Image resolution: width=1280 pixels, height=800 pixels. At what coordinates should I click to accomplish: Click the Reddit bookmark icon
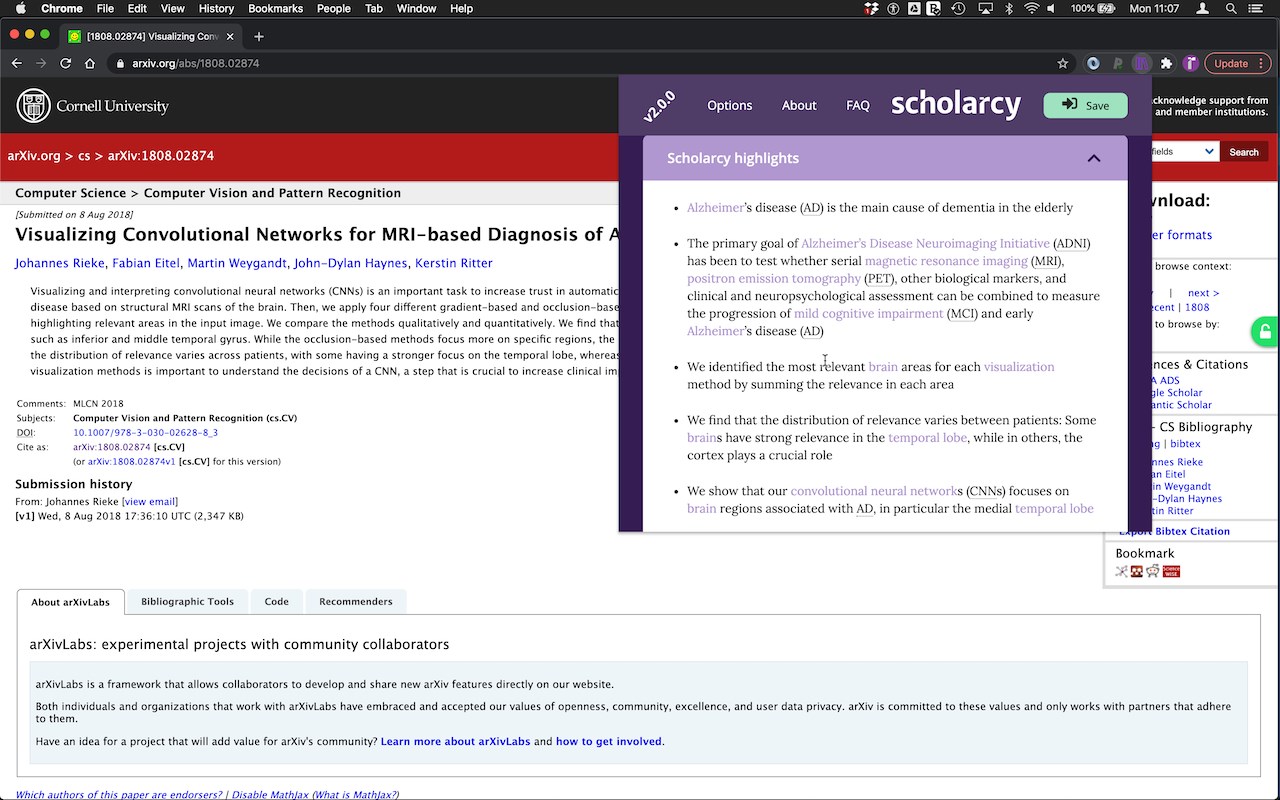[x=1153, y=571]
